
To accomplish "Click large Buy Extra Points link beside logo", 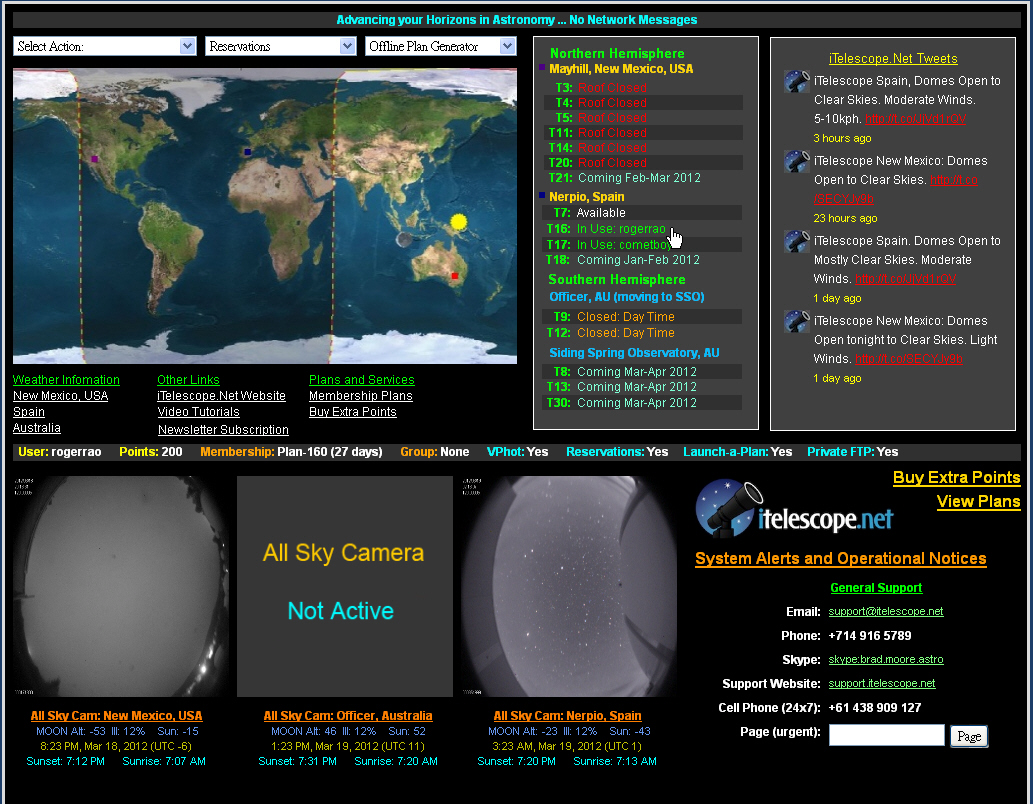I will pyautogui.click(x=957, y=478).
